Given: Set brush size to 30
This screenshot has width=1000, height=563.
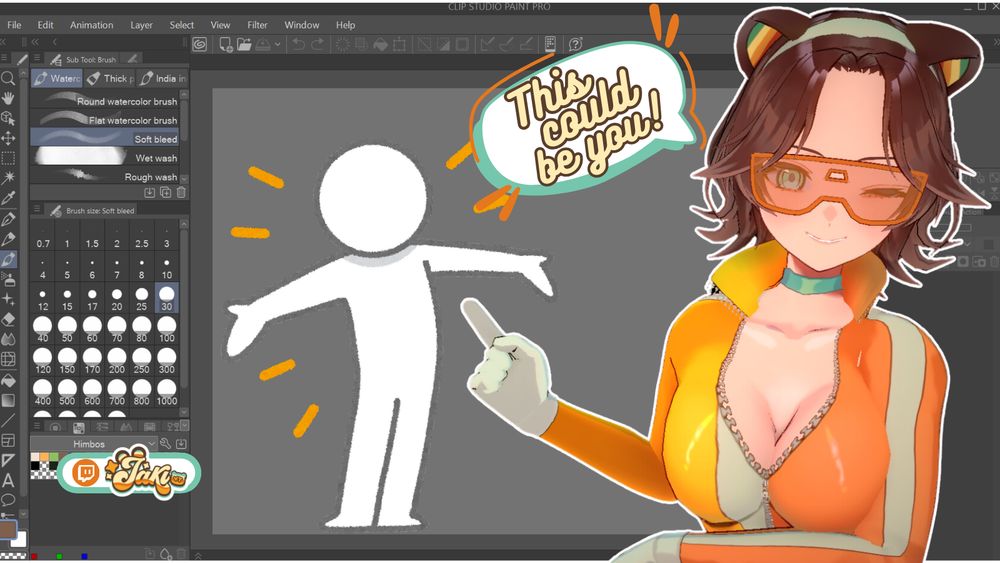Looking at the screenshot, I should (166, 298).
